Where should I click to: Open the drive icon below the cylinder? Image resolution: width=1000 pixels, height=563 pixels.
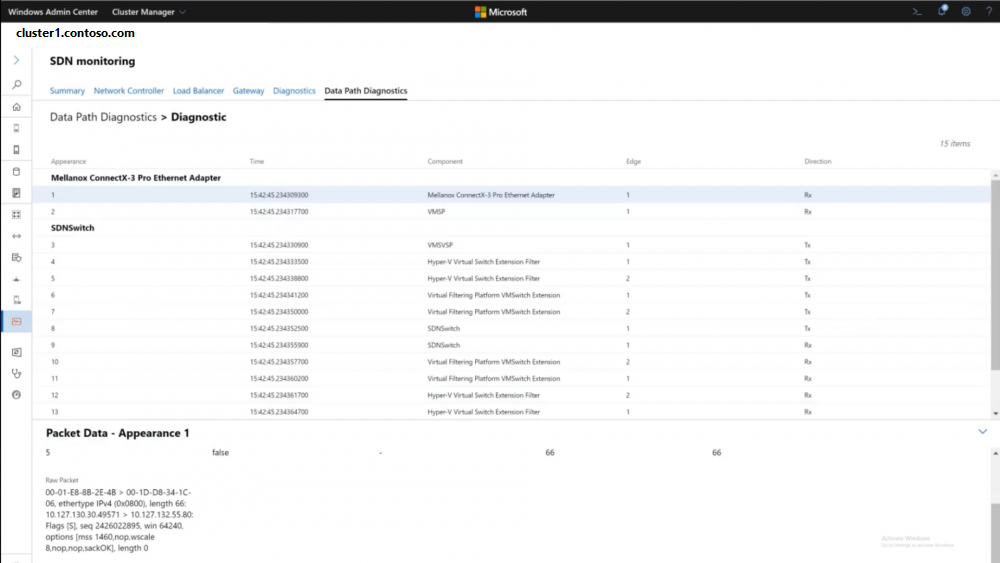click(x=17, y=193)
